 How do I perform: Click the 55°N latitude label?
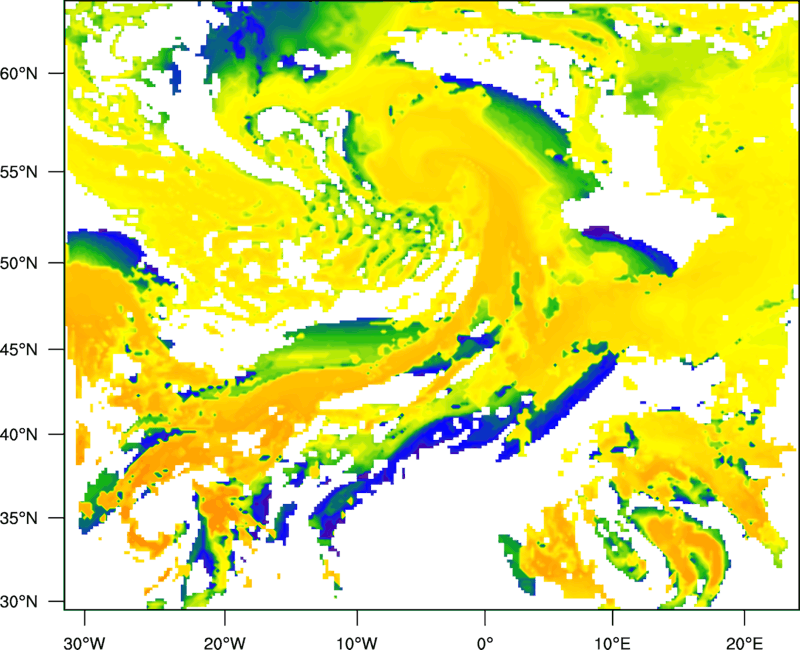point(19,172)
